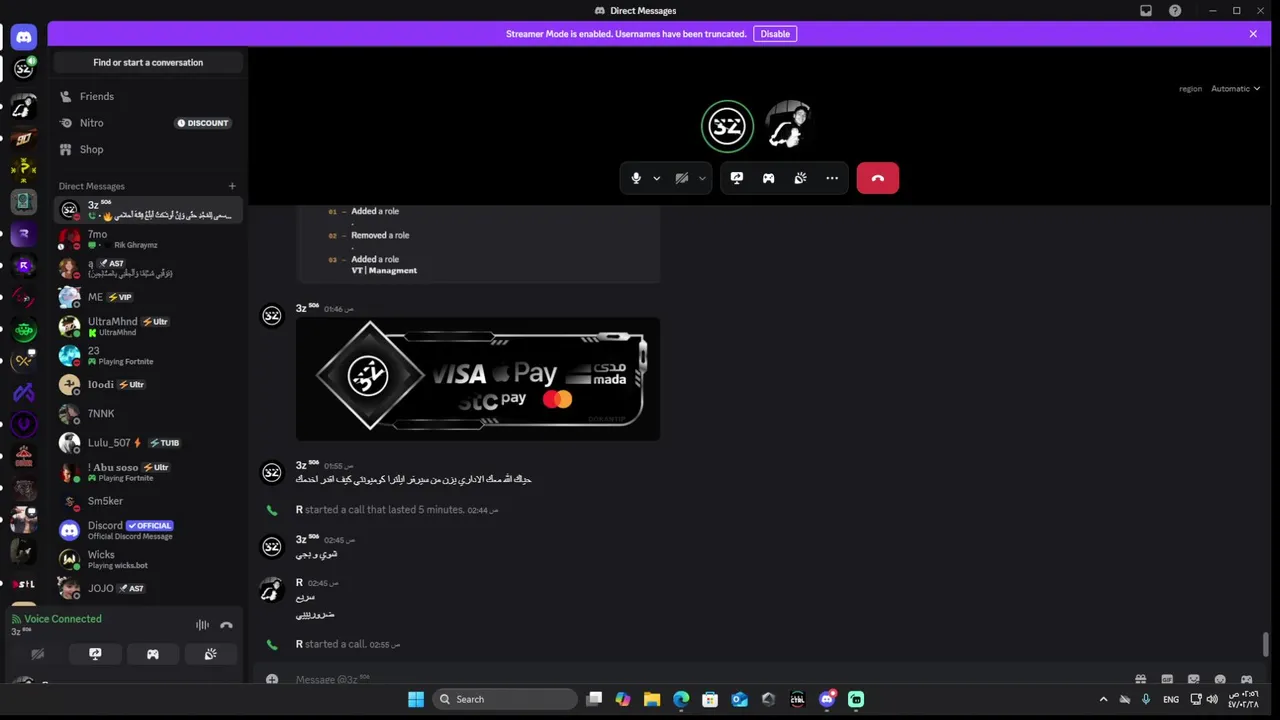Open 3z server icon in server list

tap(24, 69)
